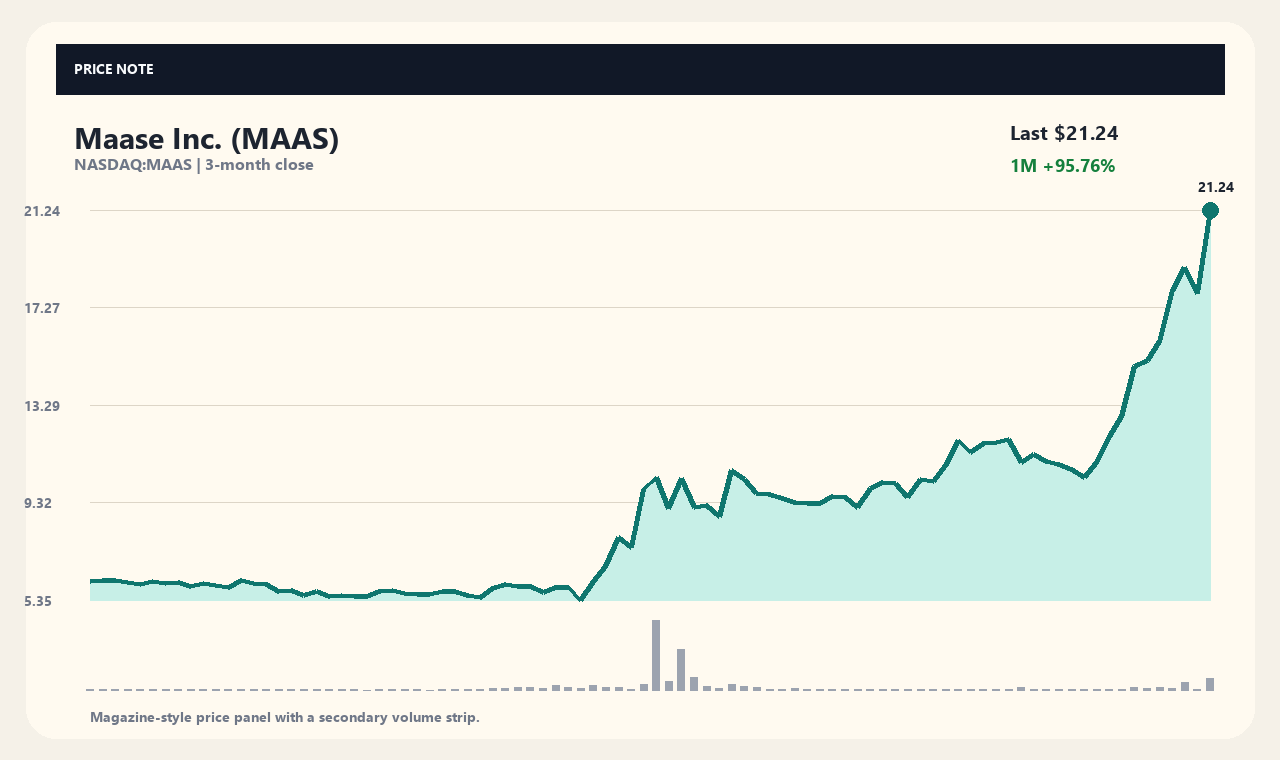Click the tallest volume bar in the strip
This screenshot has height=760, width=1280.
tap(656, 655)
